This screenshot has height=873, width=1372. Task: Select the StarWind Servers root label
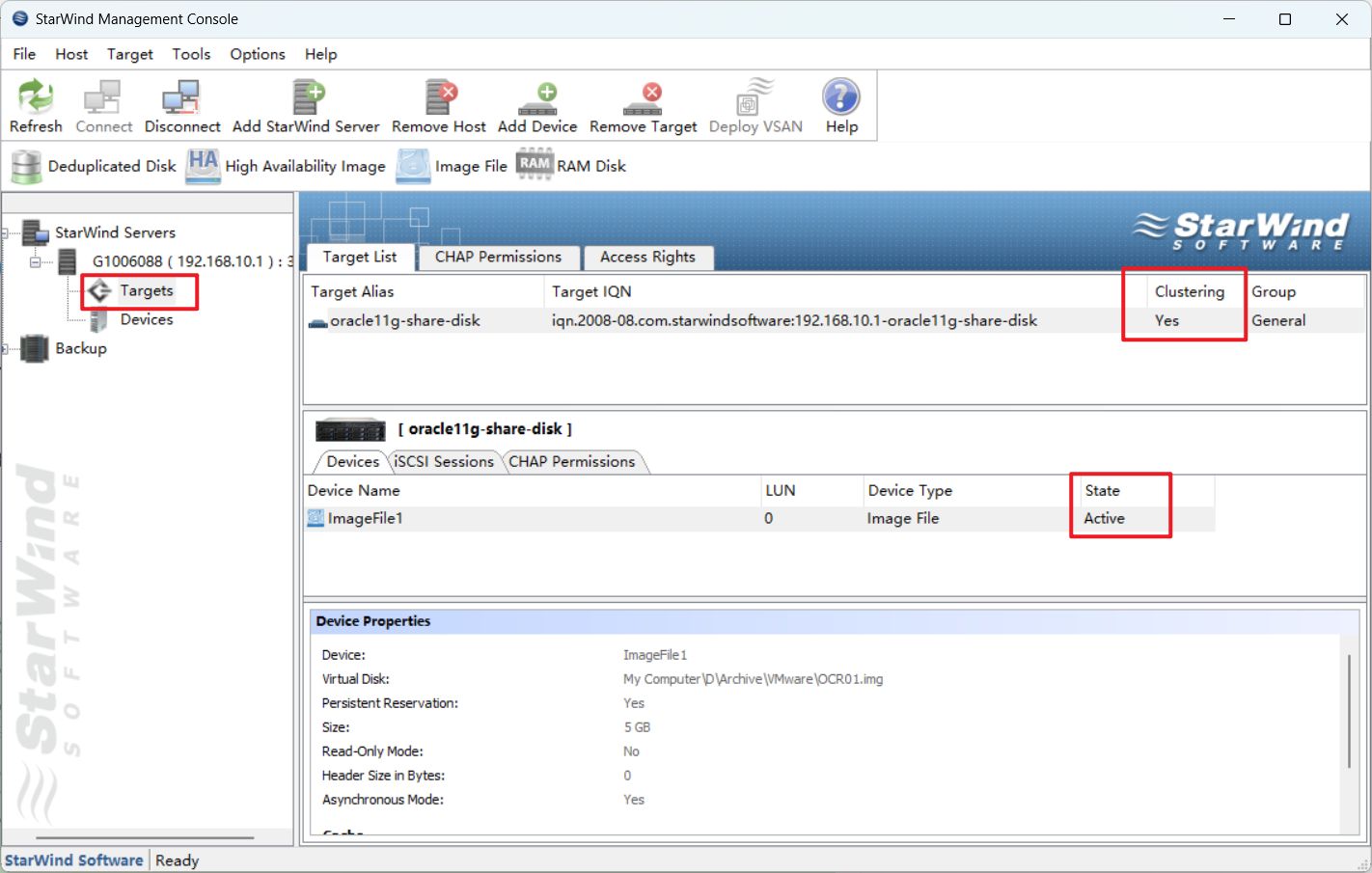(x=115, y=232)
